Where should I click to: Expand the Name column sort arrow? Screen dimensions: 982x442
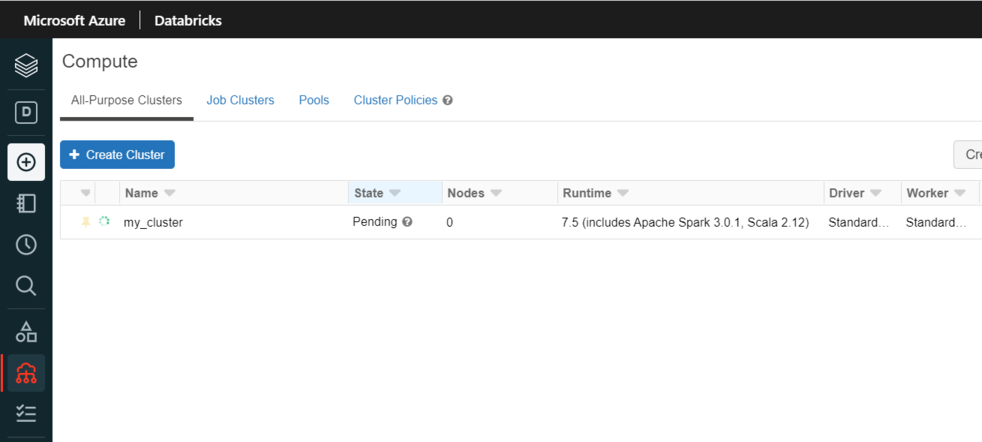(169, 193)
